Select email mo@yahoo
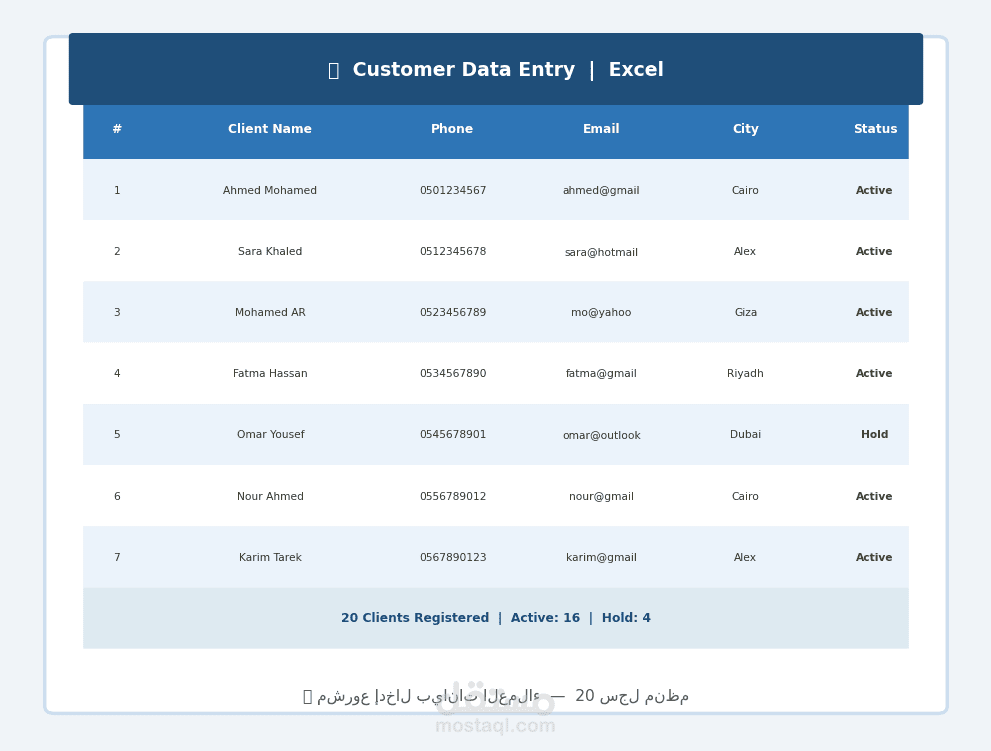The image size is (991, 751). click(x=601, y=313)
